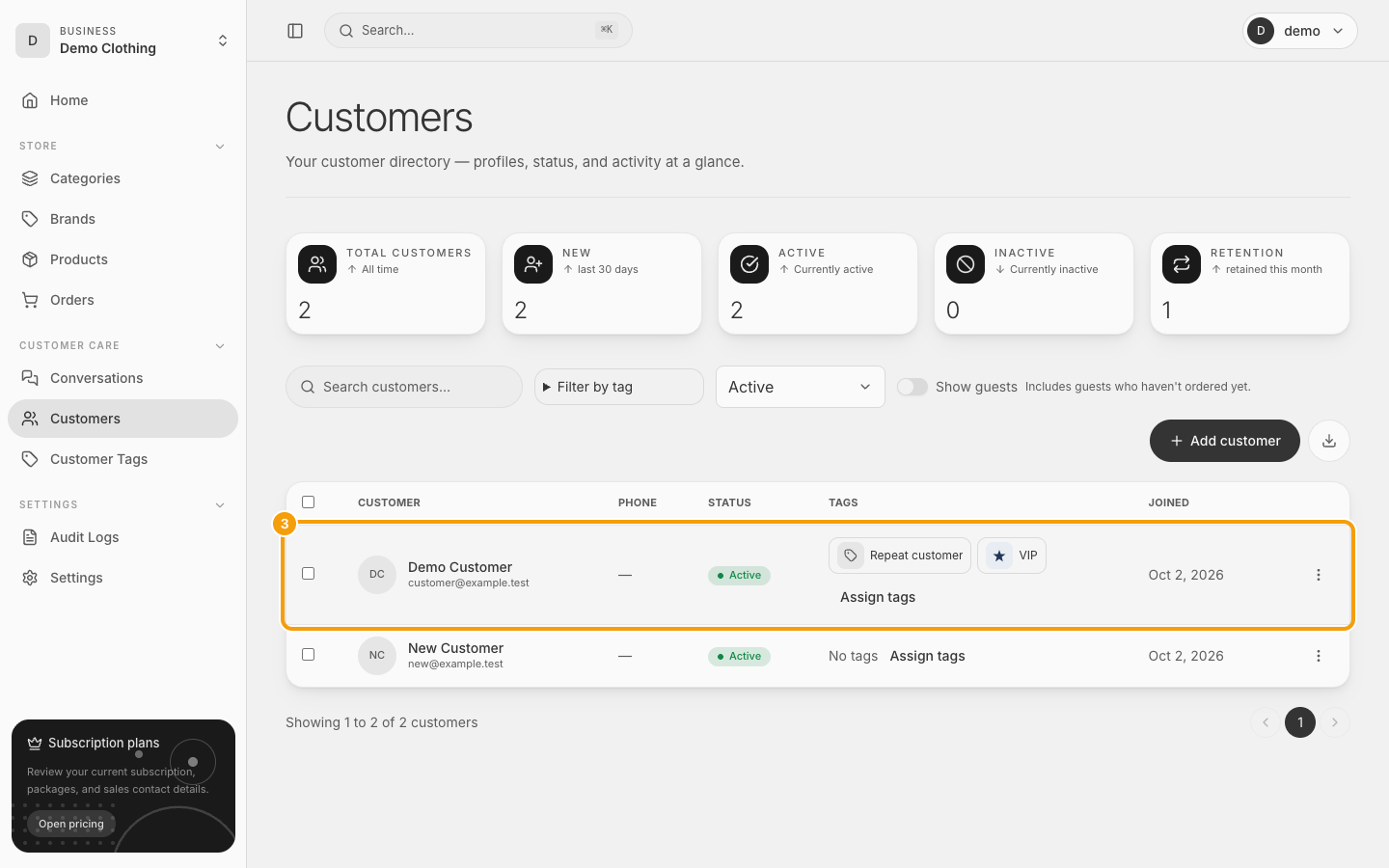This screenshot has height=868, width=1389.
Task: Navigate to Customer Tags
Action: 123,459
